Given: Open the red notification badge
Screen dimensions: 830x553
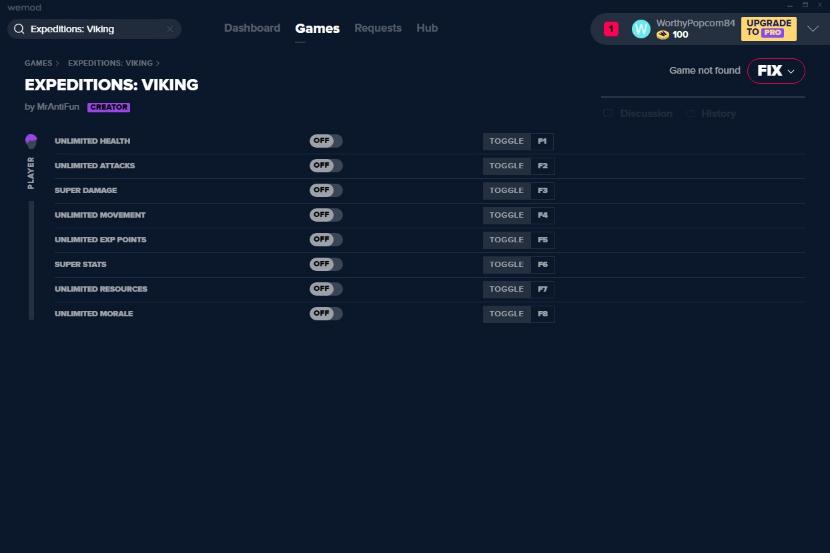Looking at the screenshot, I should pyautogui.click(x=611, y=29).
